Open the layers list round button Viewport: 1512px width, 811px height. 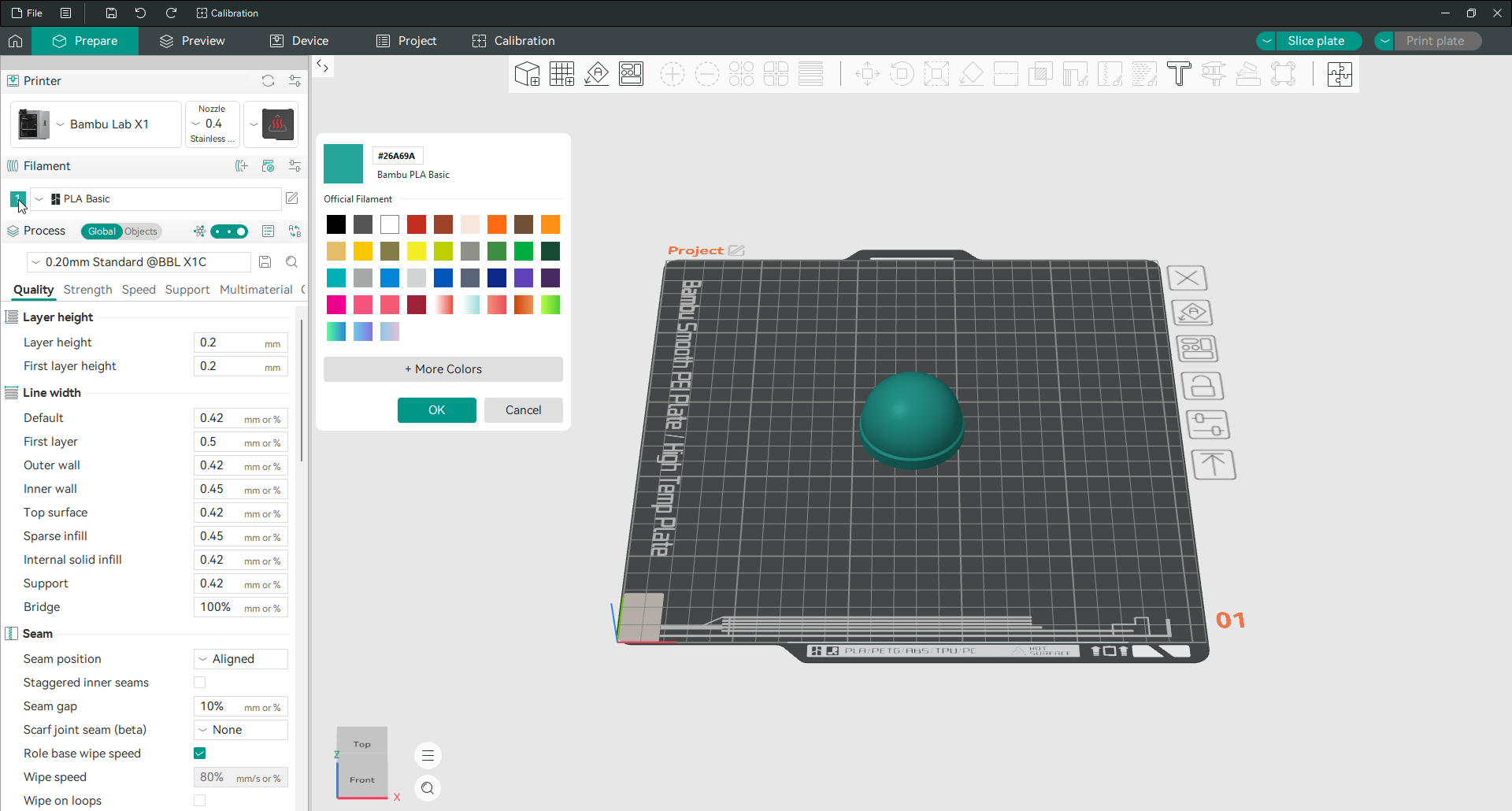(x=428, y=756)
